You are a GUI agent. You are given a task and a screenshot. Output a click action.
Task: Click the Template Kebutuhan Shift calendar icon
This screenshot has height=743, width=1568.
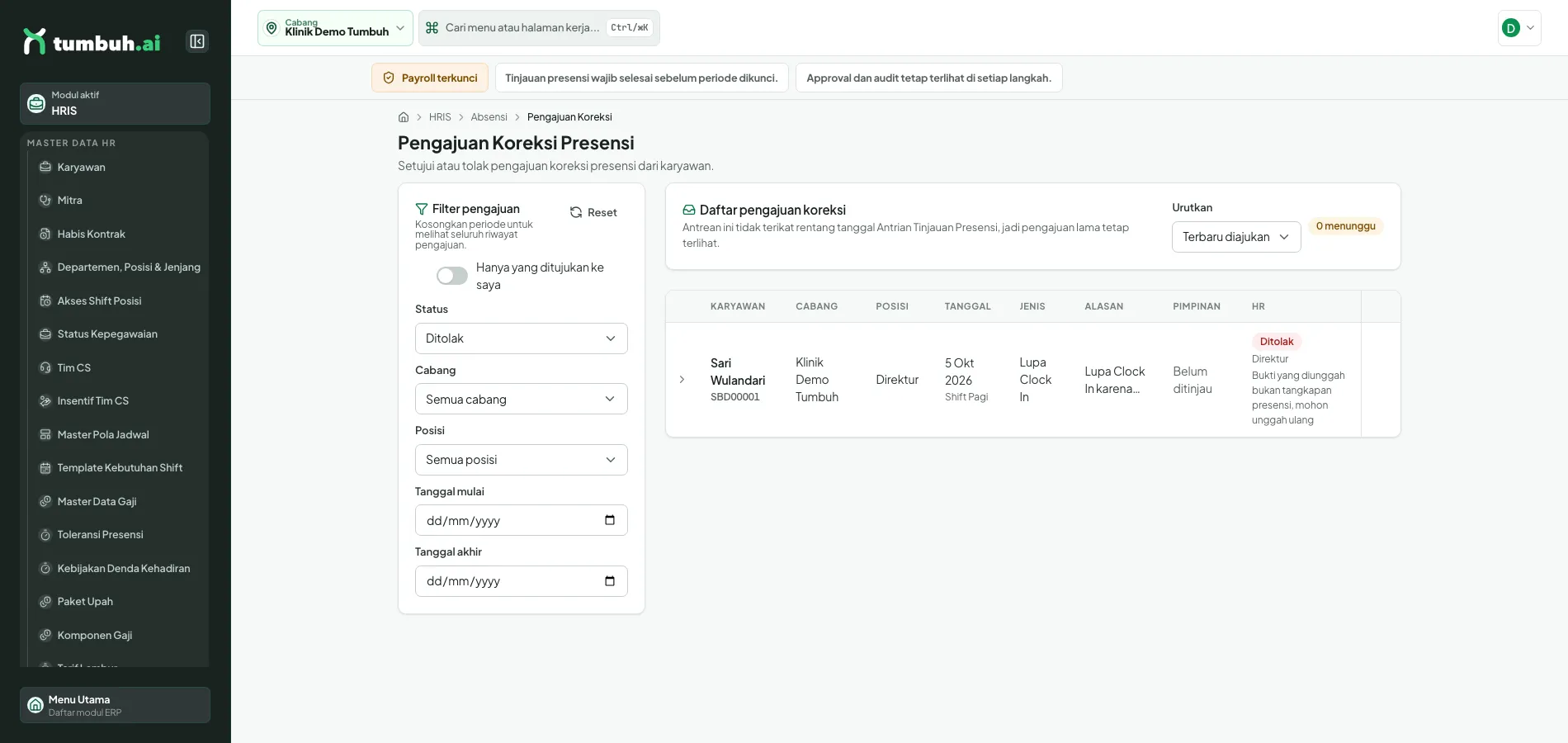pyautogui.click(x=45, y=468)
